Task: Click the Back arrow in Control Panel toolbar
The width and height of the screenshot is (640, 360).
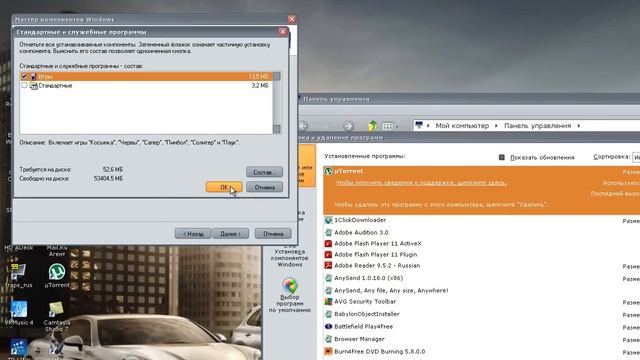Action: [x=303, y=125]
